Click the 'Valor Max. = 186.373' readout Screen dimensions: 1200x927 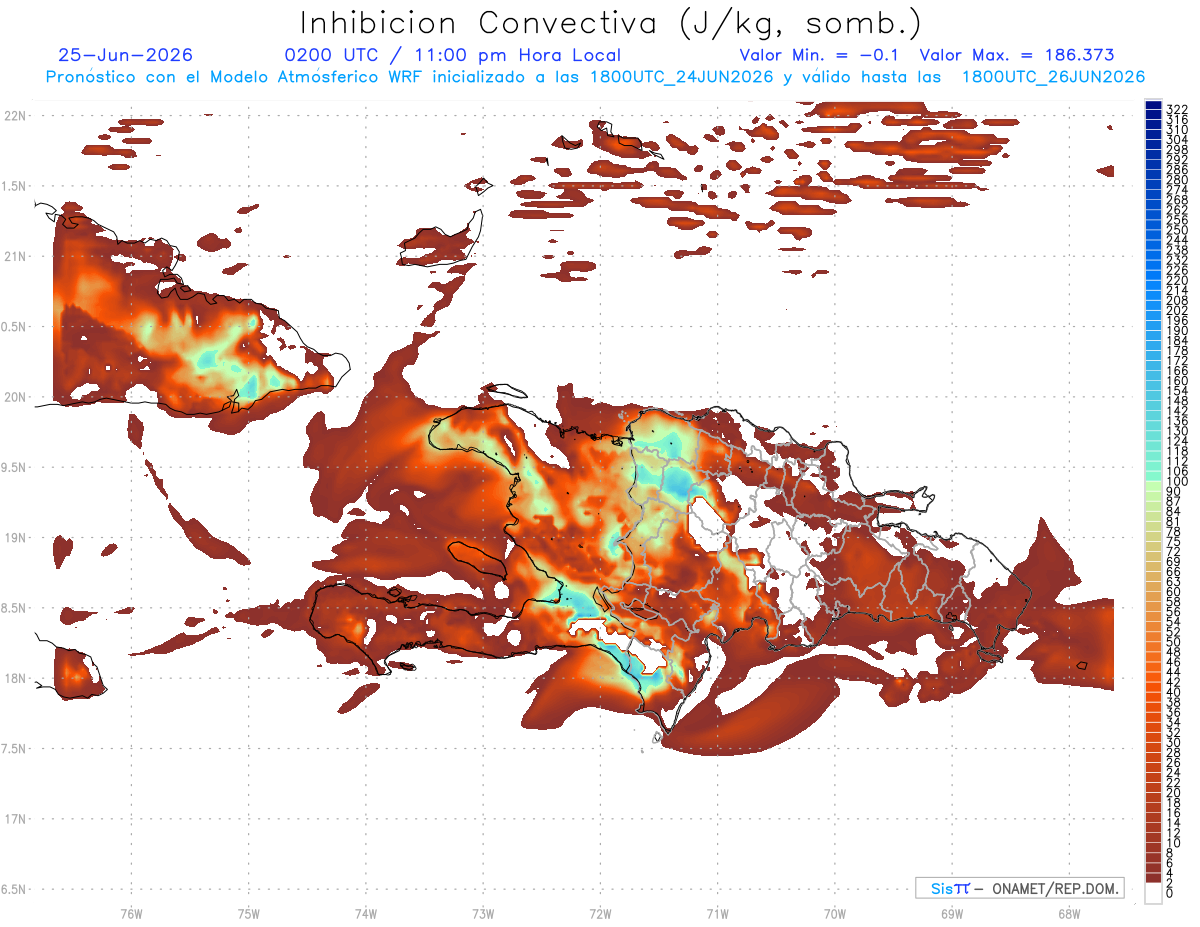[1017, 56]
